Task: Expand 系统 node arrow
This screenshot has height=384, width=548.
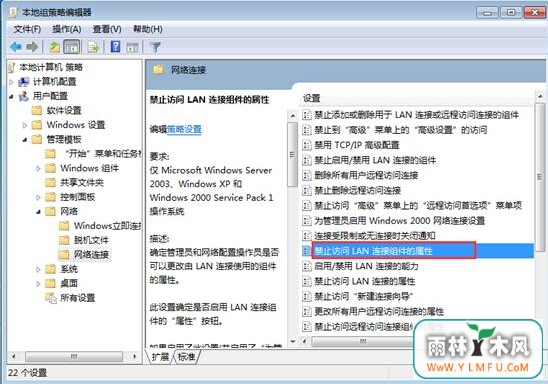Action: (x=38, y=269)
